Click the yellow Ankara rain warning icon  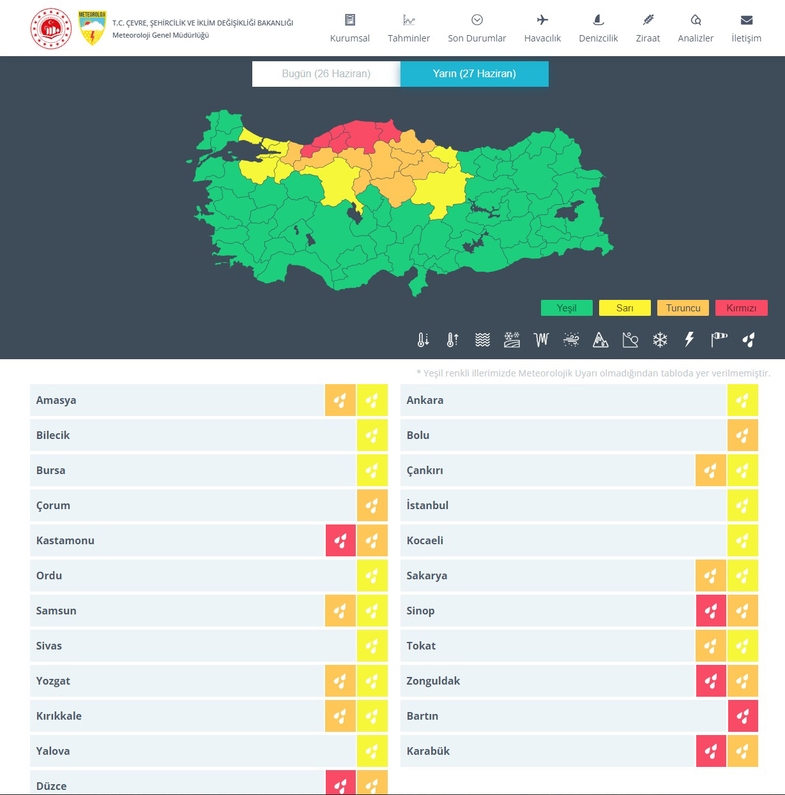coord(743,400)
